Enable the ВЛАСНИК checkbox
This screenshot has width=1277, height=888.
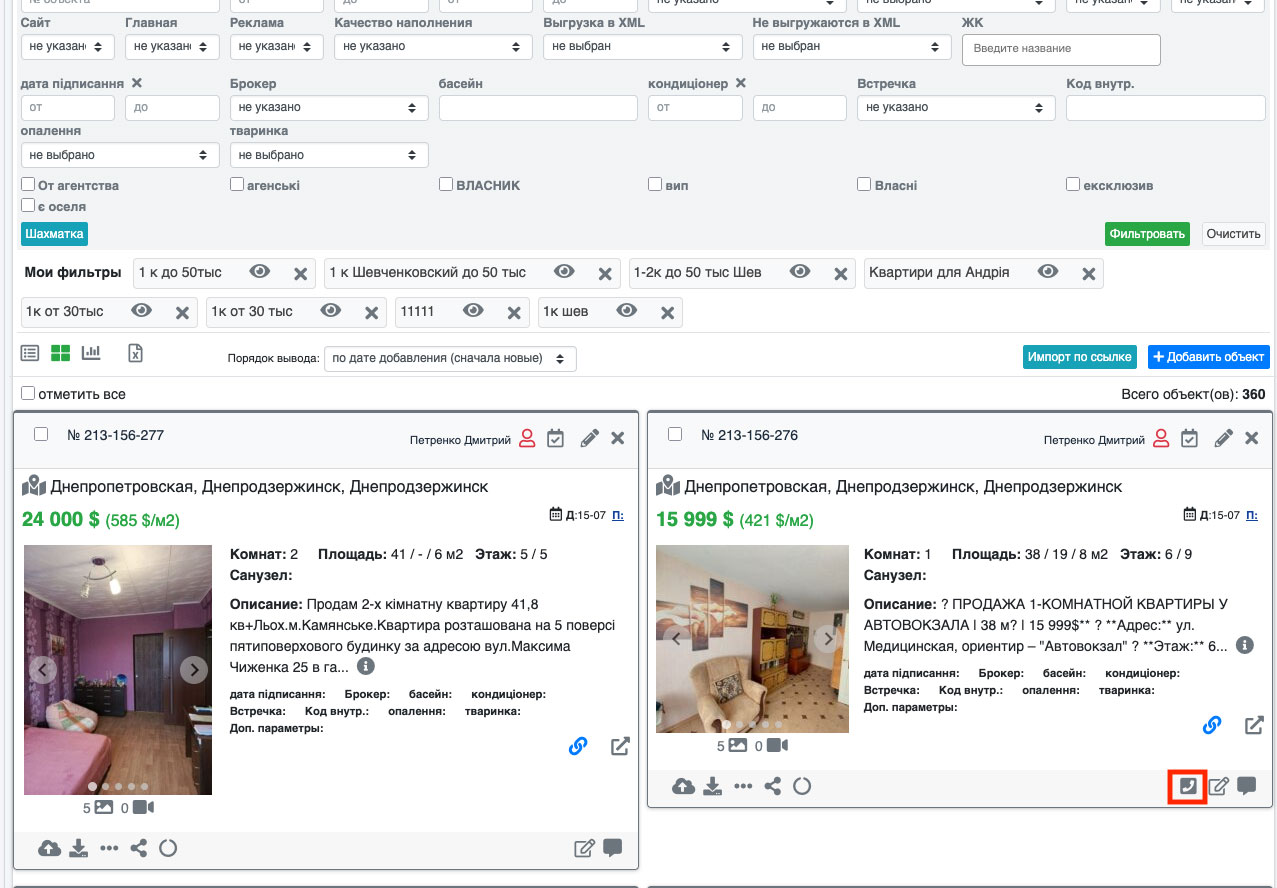point(446,185)
